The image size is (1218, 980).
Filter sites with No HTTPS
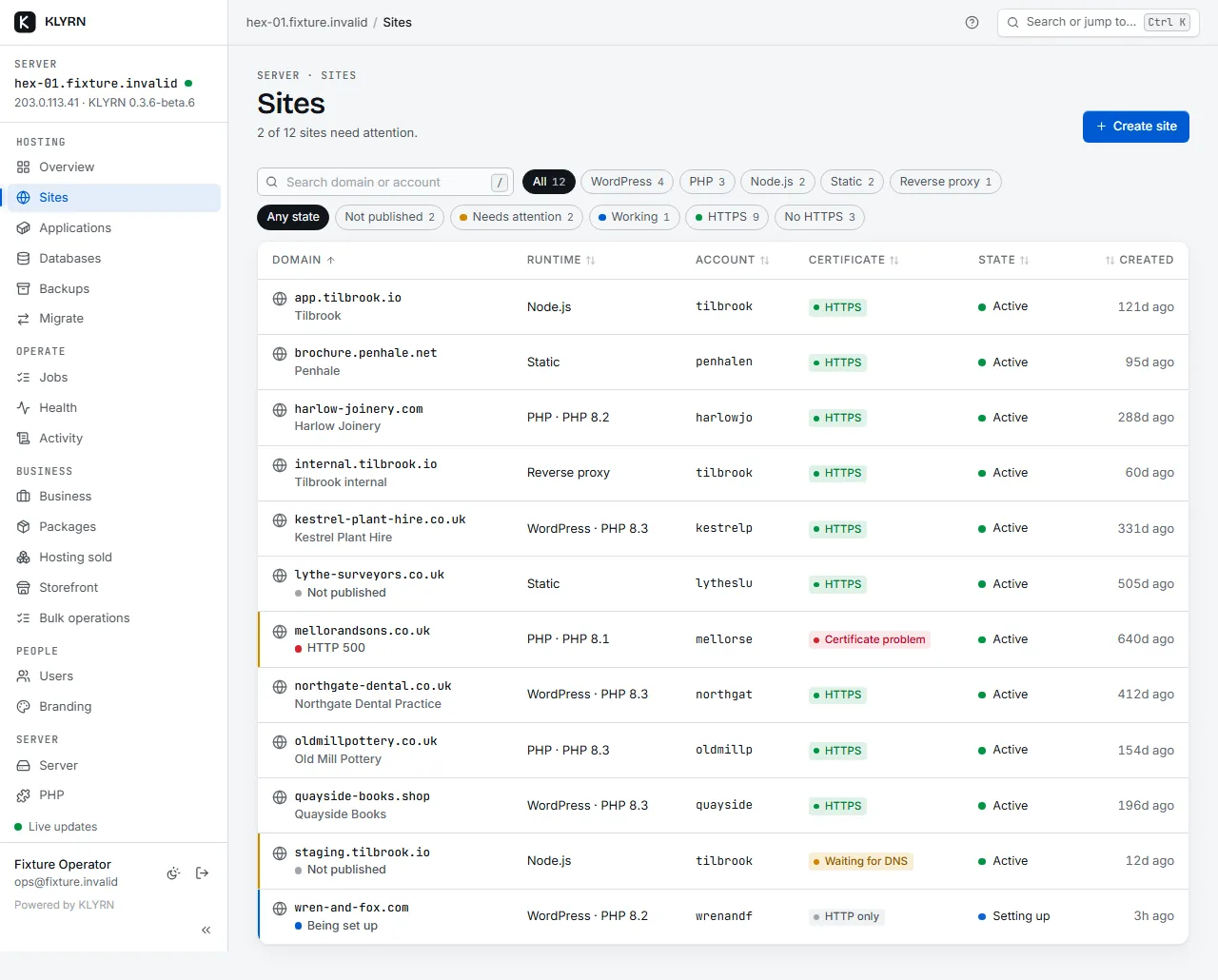pos(819,217)
